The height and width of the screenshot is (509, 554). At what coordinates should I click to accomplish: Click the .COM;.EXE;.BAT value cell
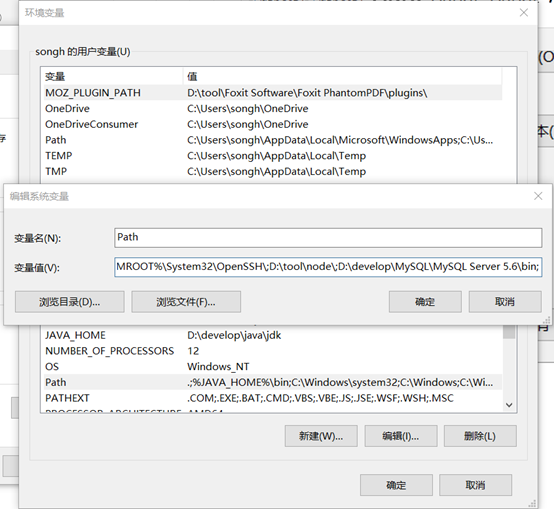[320, 398]
